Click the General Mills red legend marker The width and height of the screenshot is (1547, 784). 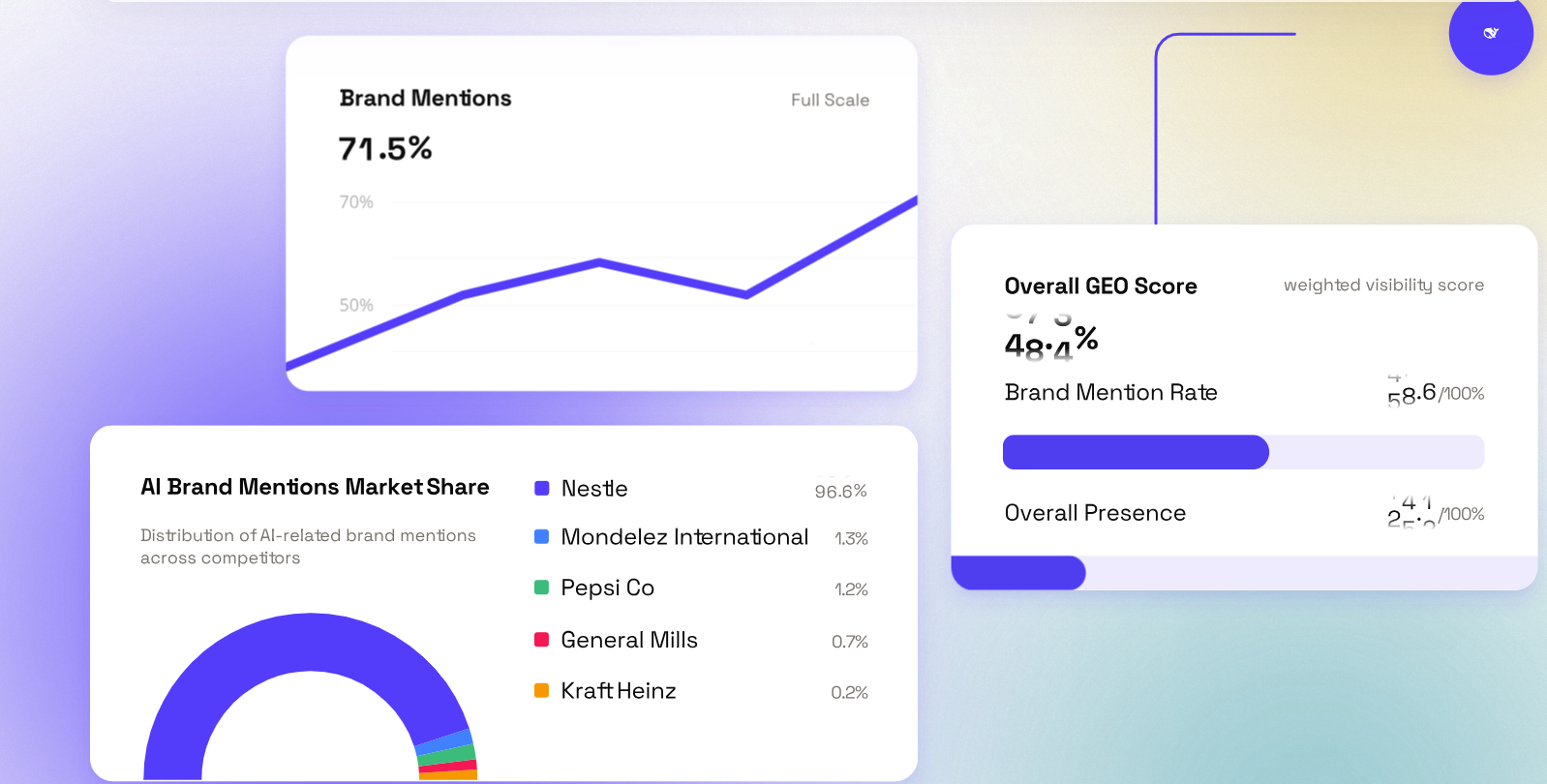point(542,639)
